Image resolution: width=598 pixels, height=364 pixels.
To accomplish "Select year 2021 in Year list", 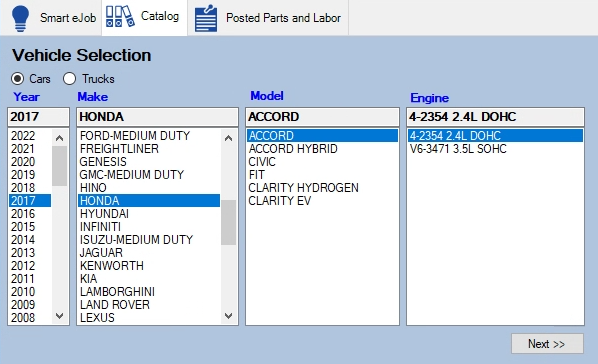I will click(x=30, y=149).
